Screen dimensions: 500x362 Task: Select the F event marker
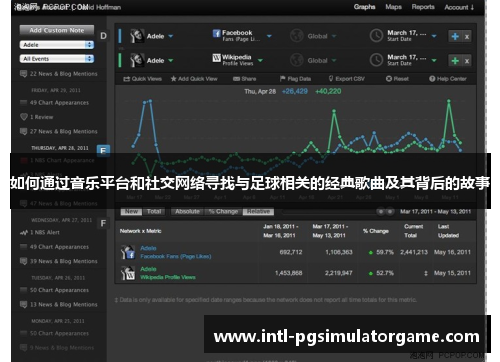pos(103,223)
